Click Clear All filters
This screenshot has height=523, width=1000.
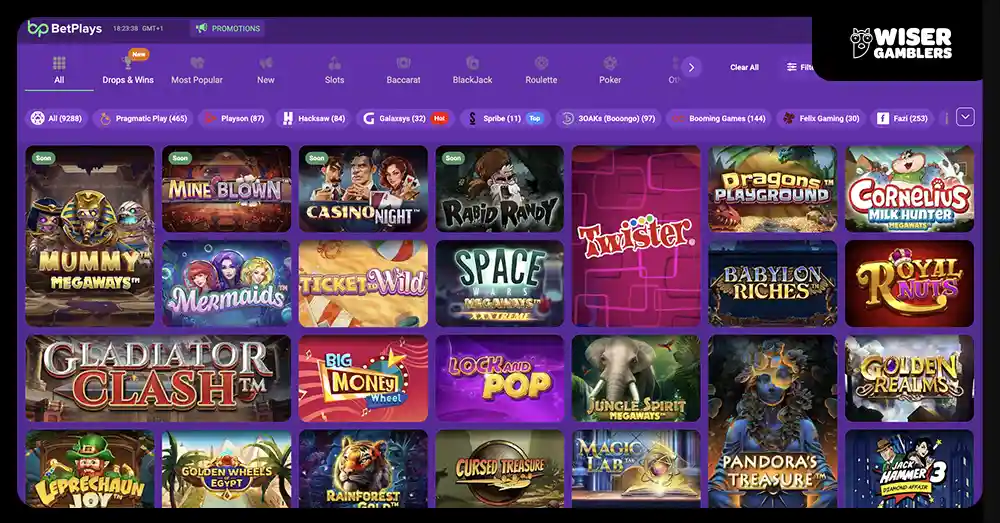[x=744, y=67]
